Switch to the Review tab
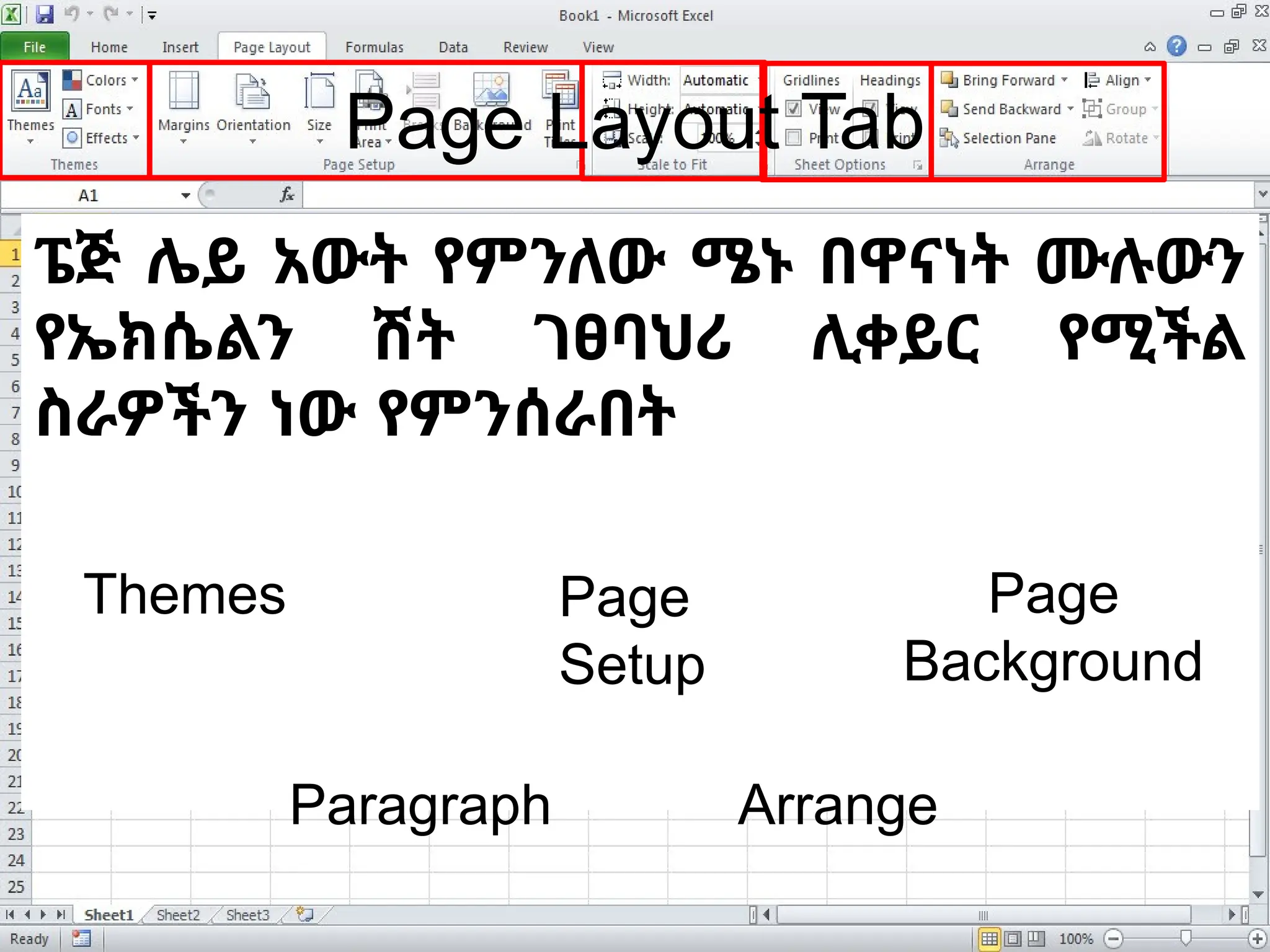Screen dimensions: 1270x952 point(525,47)
